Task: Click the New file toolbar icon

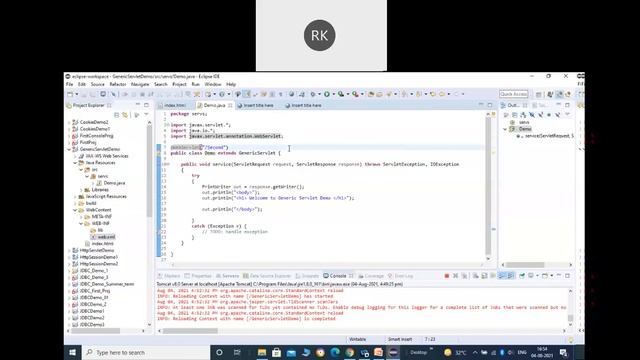Action: (70, 94)
